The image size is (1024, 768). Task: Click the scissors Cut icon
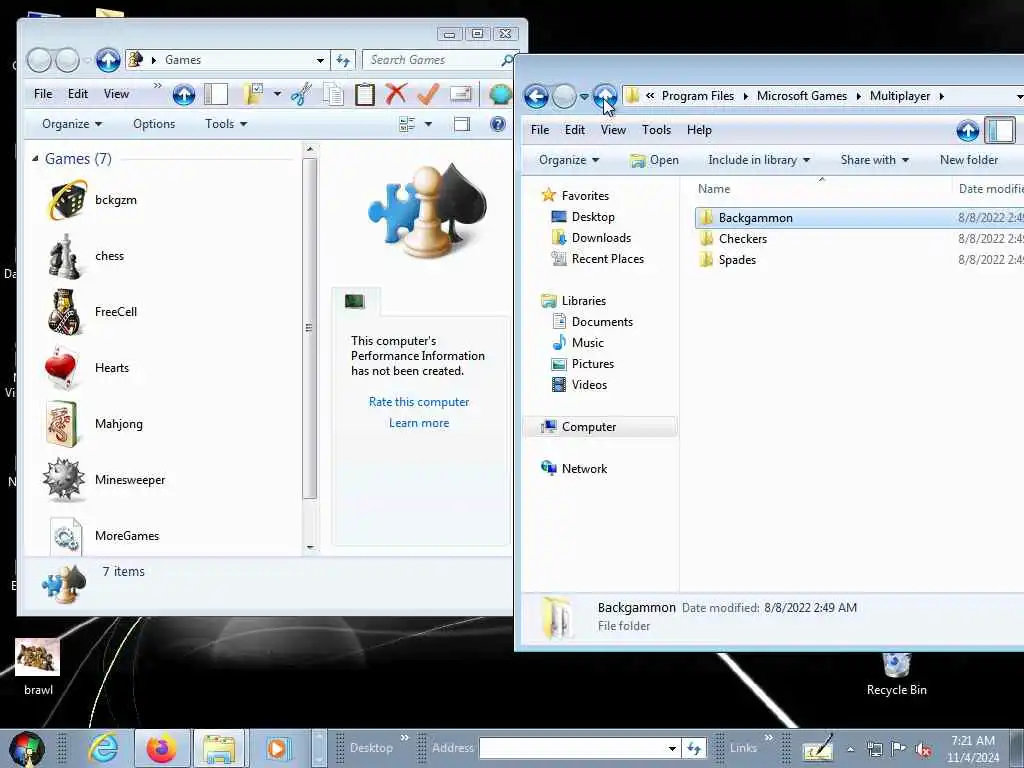coord(301,94)
